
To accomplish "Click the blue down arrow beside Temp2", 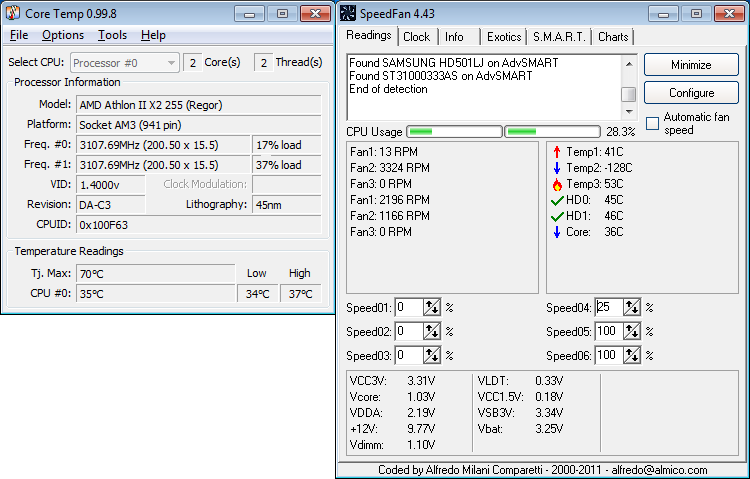I will [557, 168].
